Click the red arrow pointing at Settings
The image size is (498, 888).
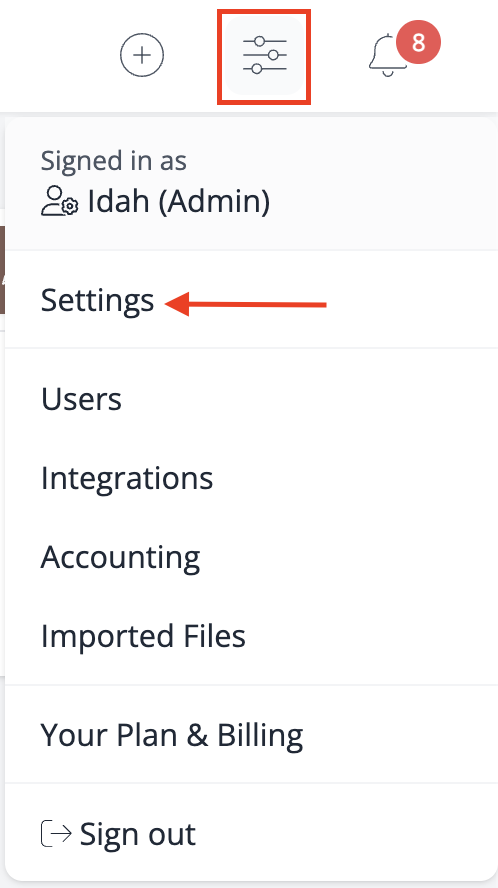click(245, 305)
